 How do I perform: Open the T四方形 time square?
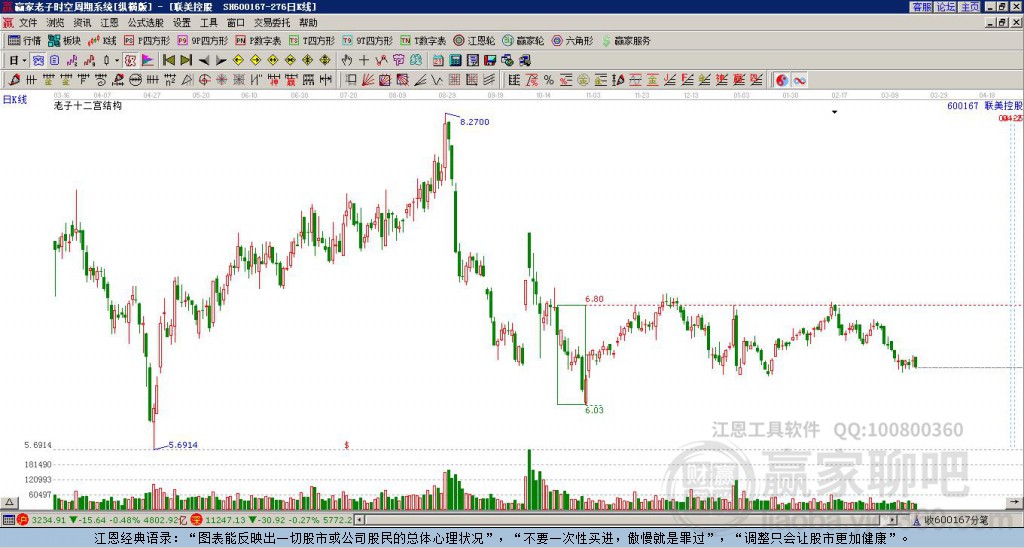312,40
